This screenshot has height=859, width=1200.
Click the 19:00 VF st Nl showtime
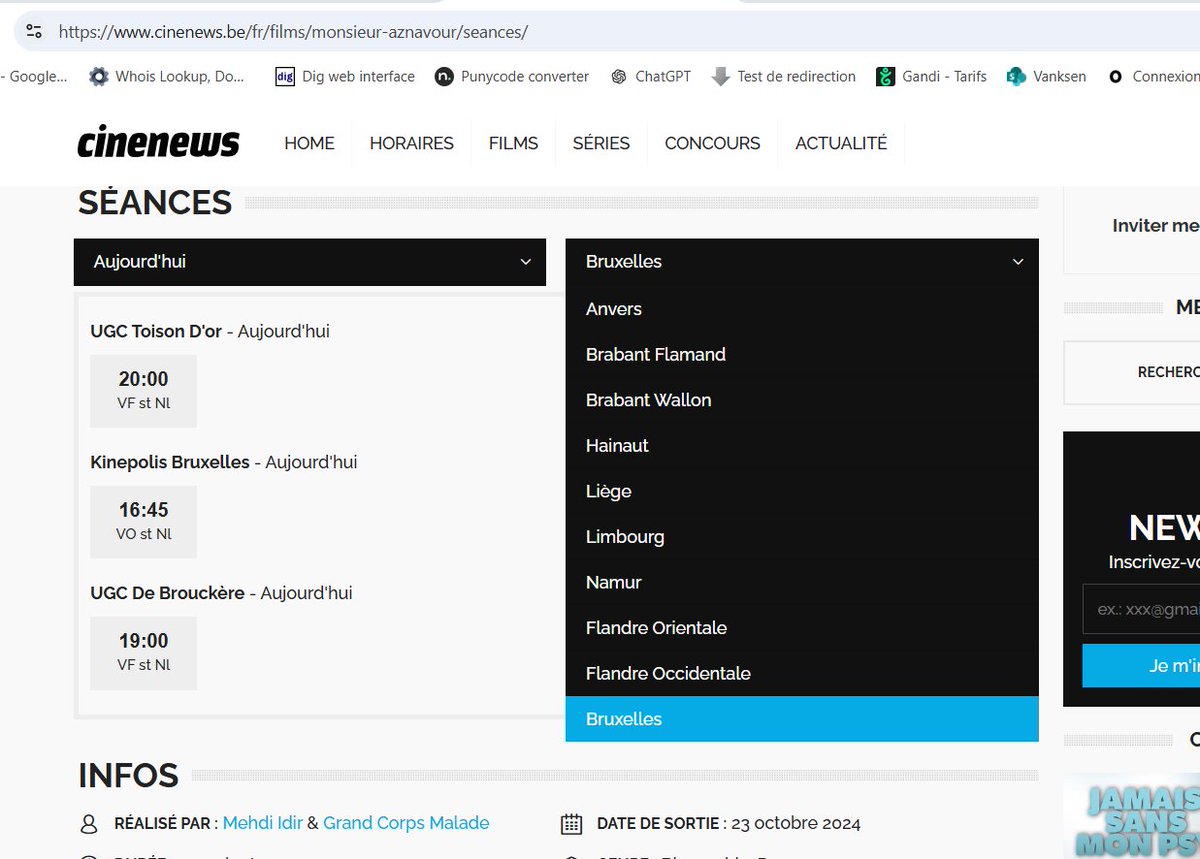click(143, 653)
